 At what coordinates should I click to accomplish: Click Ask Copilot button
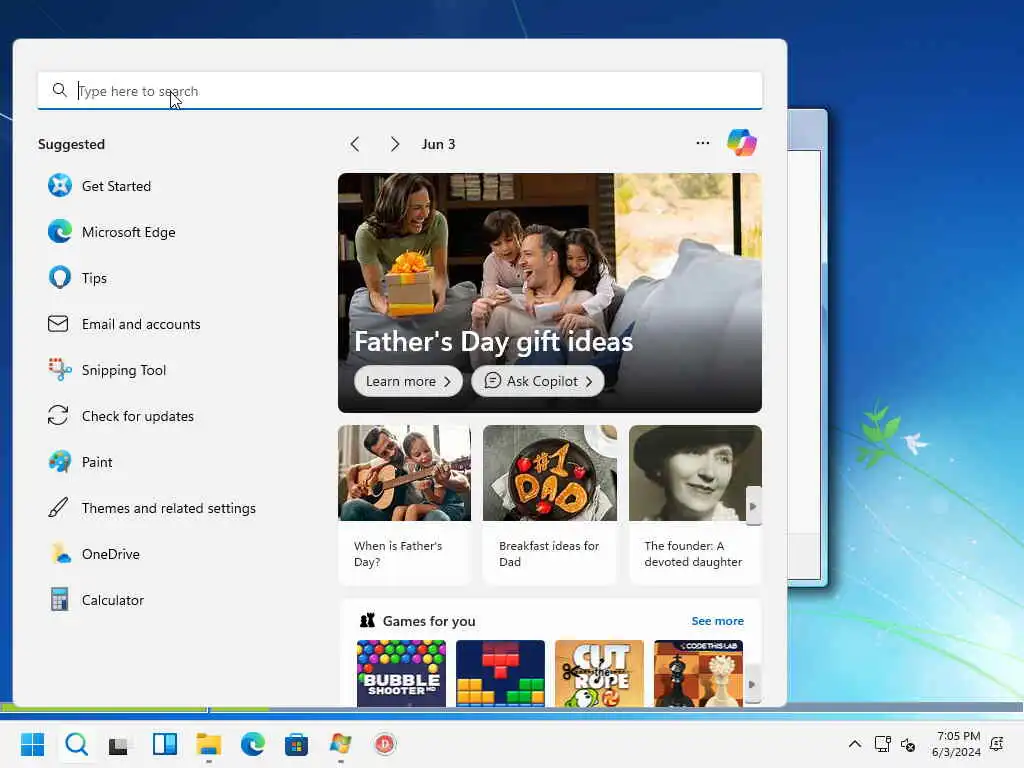pos(538,381)
